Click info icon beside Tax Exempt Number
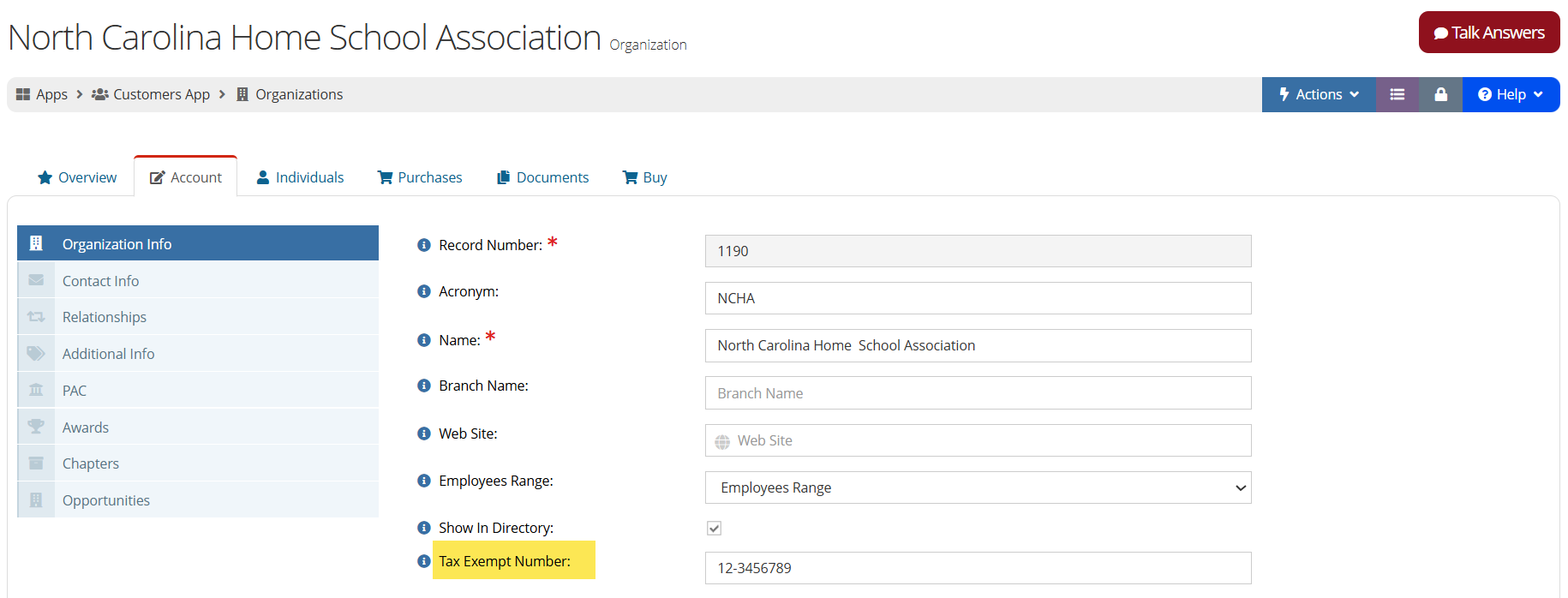 click(423, 561)
